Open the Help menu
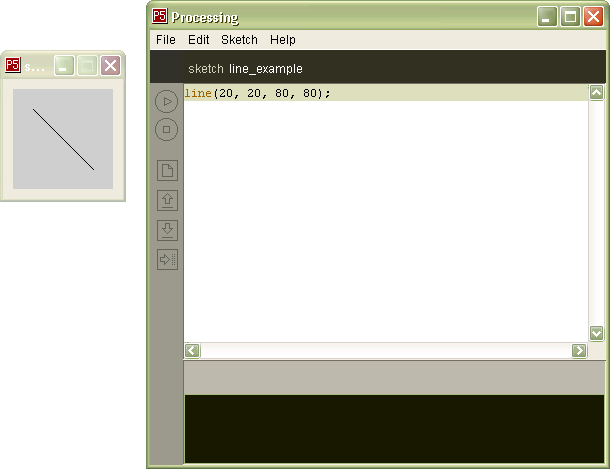Viewport: 610px width, 469px height. [283, 40]
